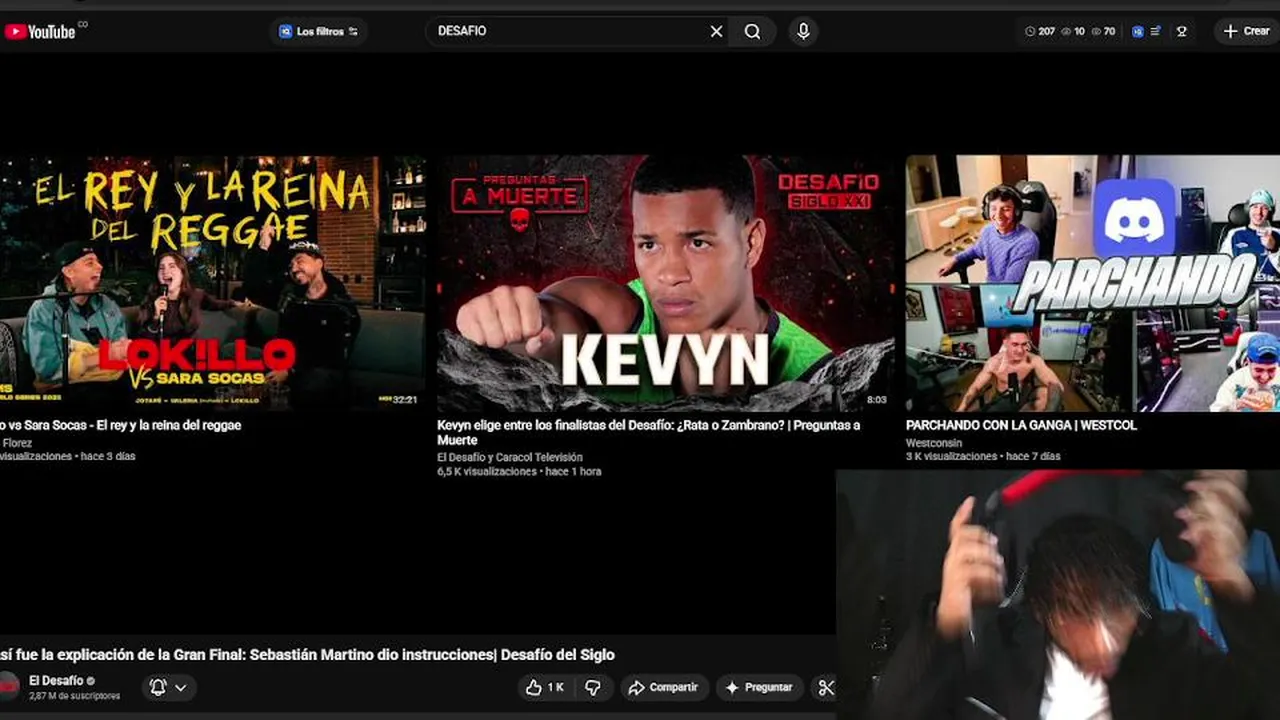This screenshot has width=1280, height=720.
Task: Clear the search query with the X
Action: click(x=716, y=31)
